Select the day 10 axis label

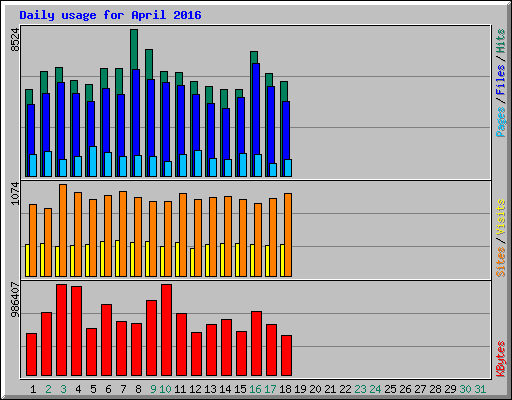(x=165, y=389)
